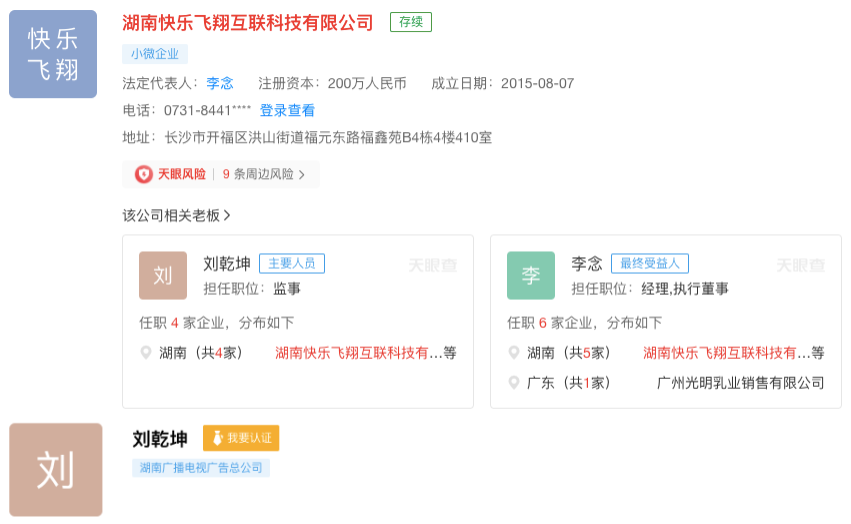The image size is (851, 524).
Task: Click the 小微企业 tag
Action: (155, 54)
